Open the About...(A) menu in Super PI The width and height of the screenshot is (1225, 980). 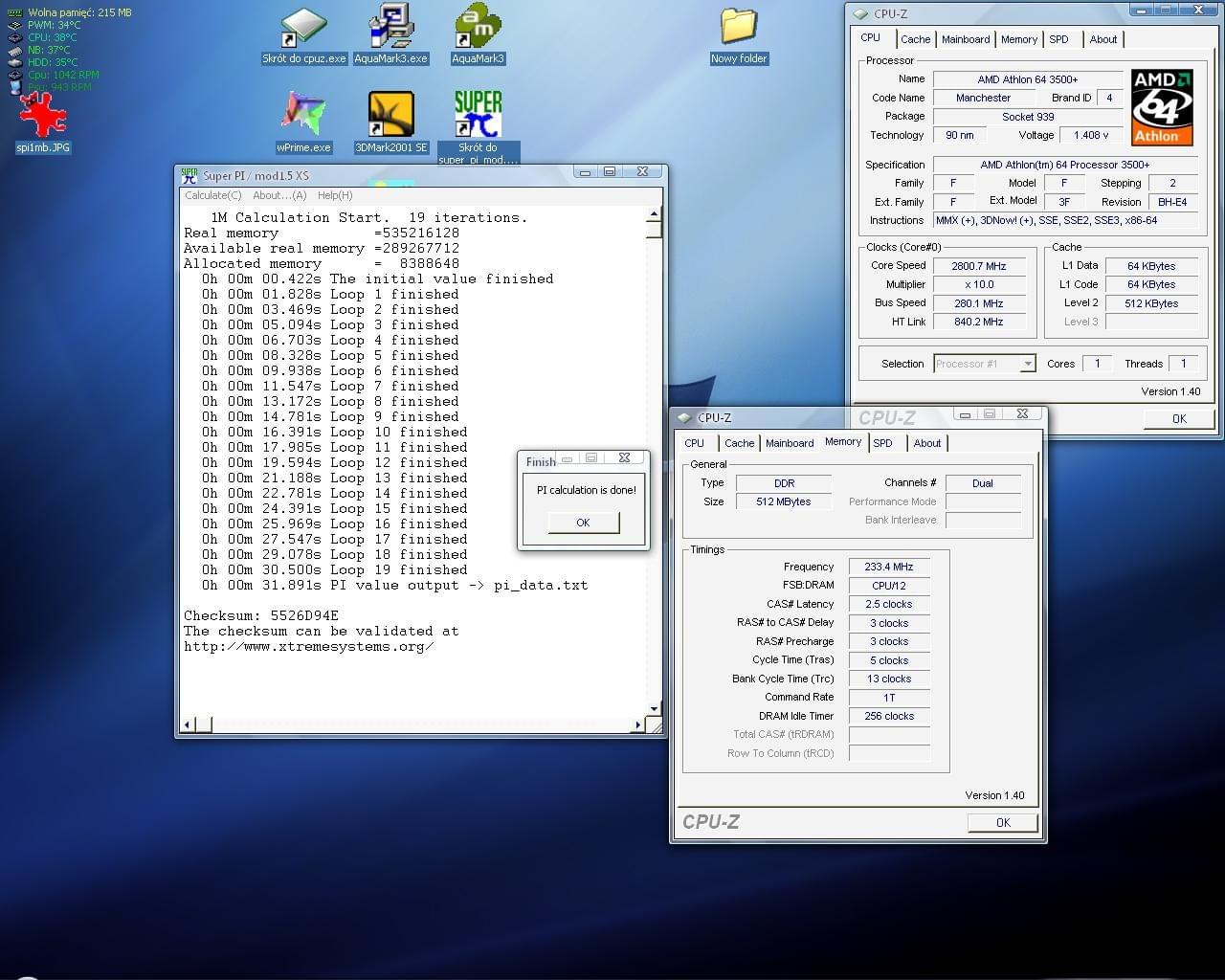point(279,195)
